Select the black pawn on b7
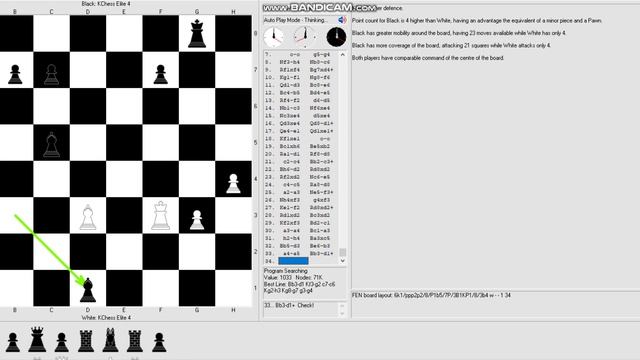The width and height of the screenshot is (640, 360). 15,74
